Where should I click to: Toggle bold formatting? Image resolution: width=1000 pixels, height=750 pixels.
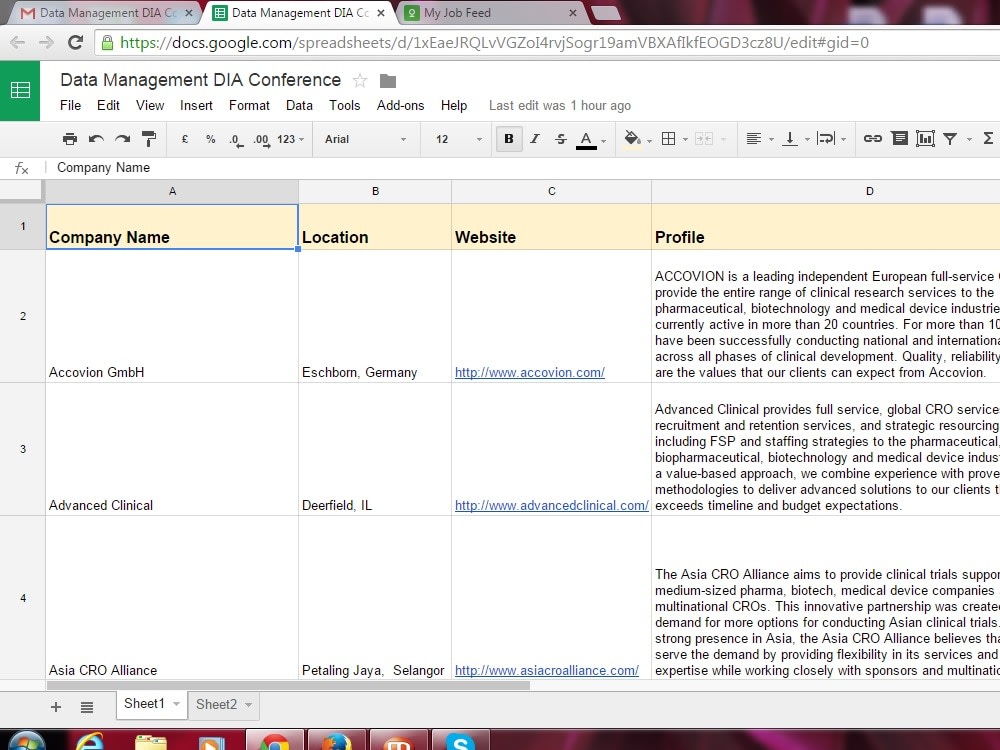click(509, 139)
